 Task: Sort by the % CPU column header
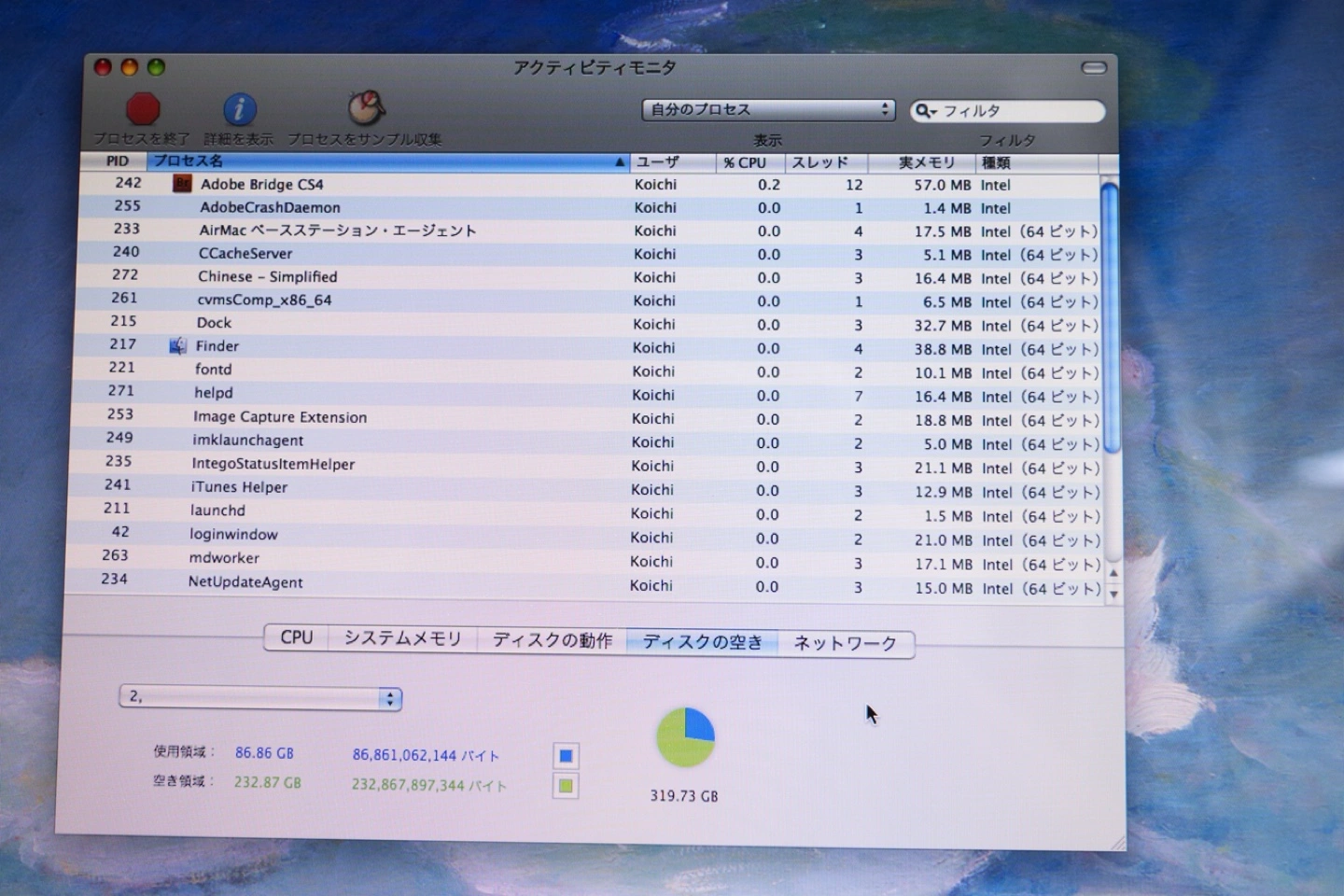pos(750,162)
